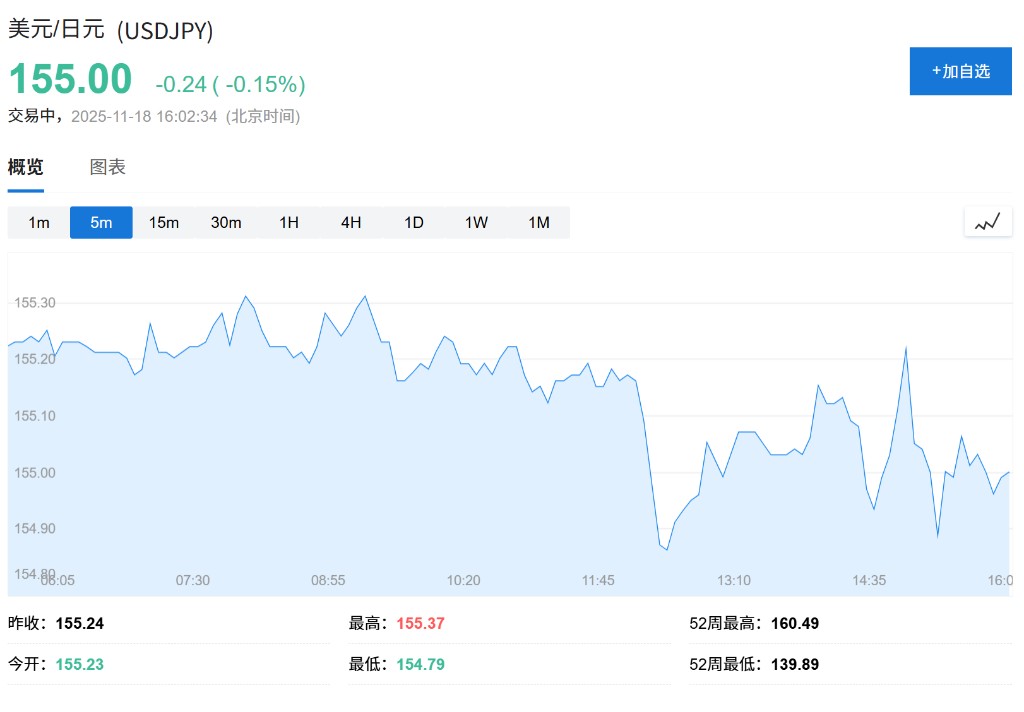
Task: Click the 155.00 current price
Action: (x=70, y=80)
